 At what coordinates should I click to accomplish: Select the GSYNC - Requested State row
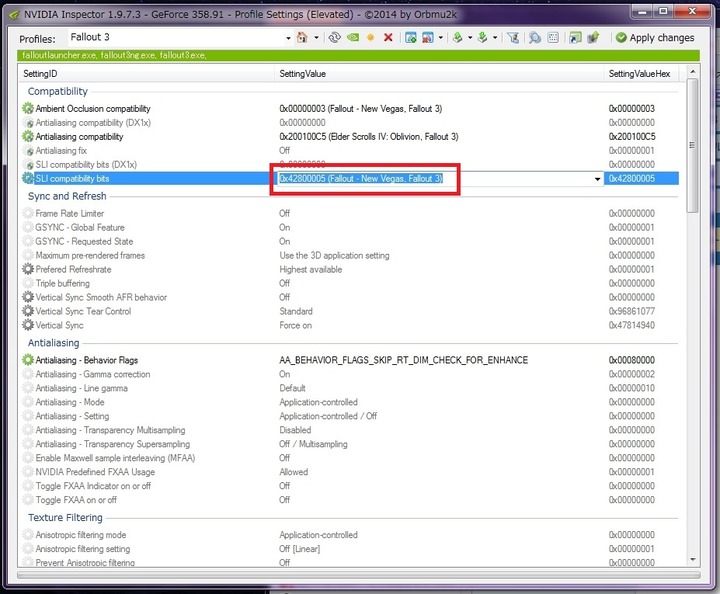pos(349,241)
